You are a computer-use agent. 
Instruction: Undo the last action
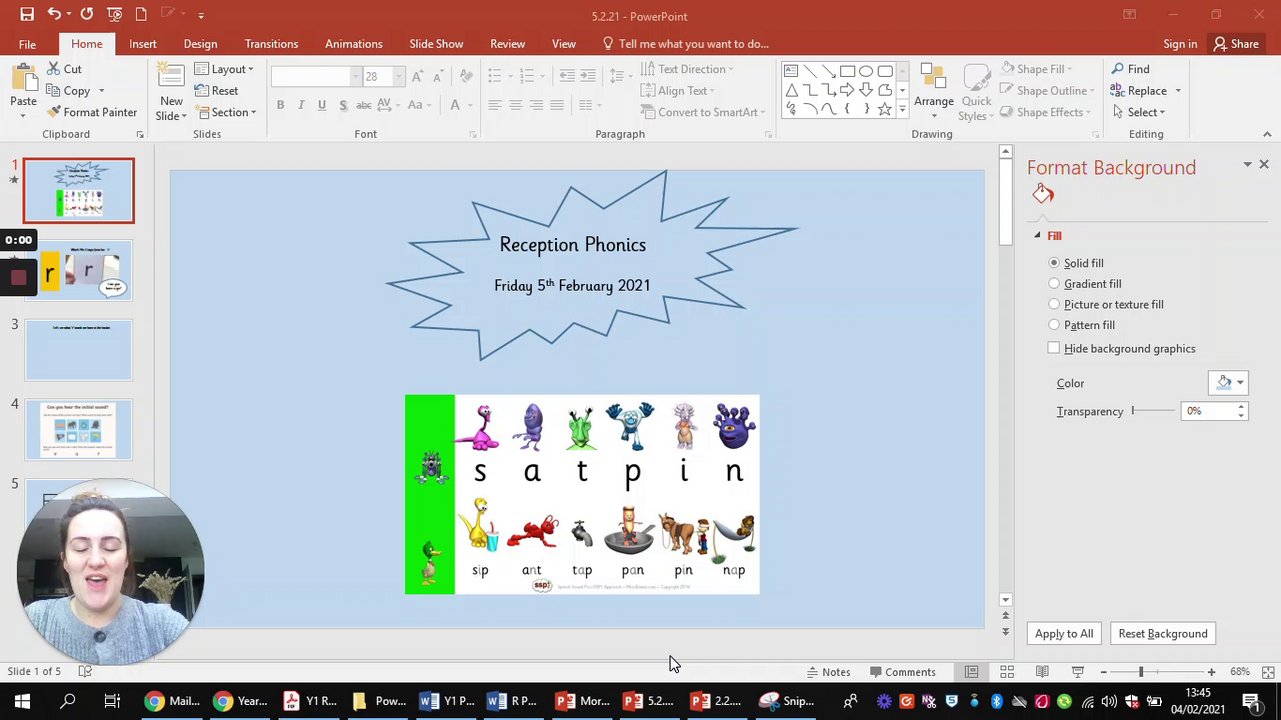point(53,15)
